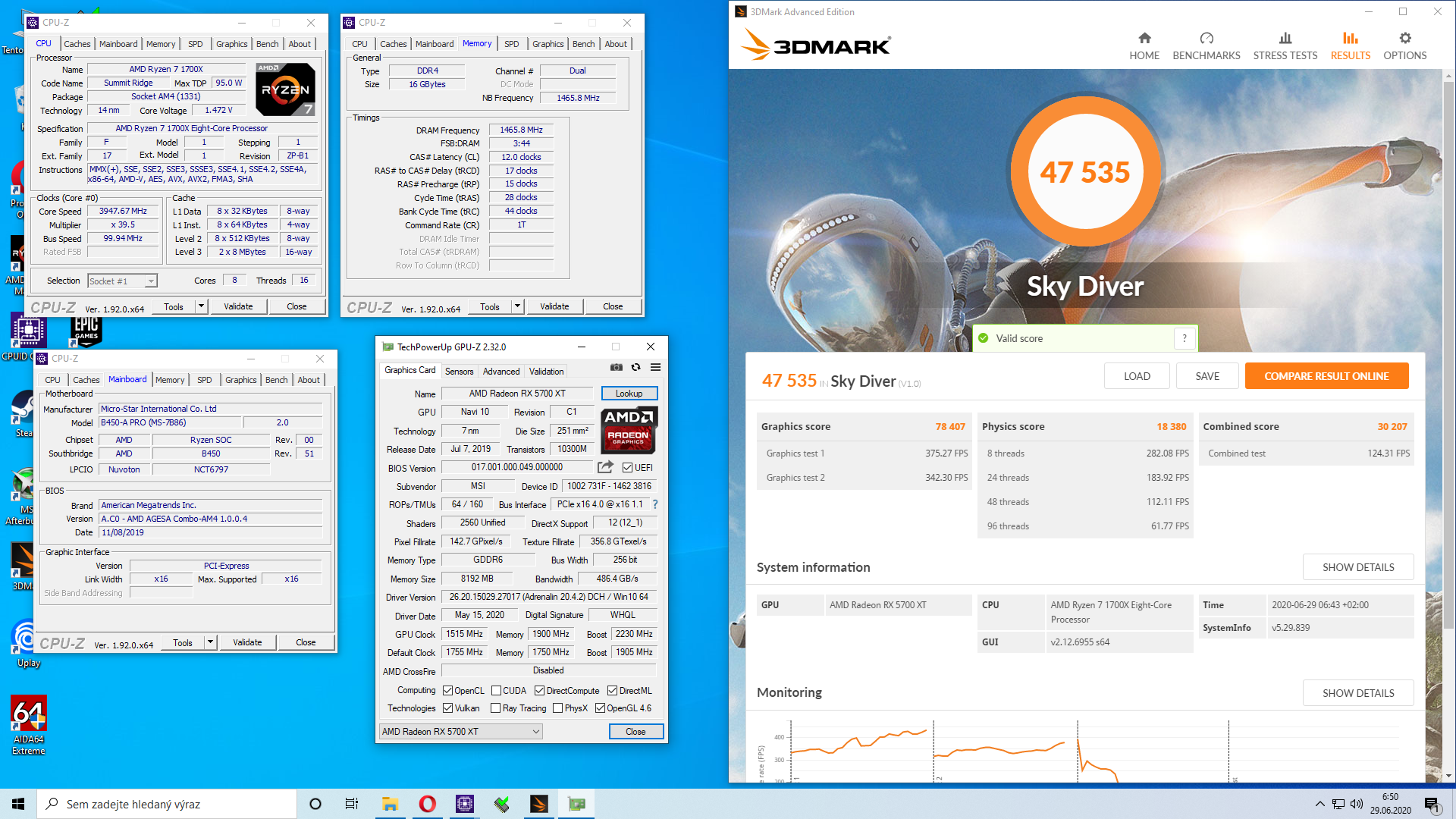The width and height of the screenshot is (1456, 819).
Task: Click the taskbar clock and date
Action: 1390,804
